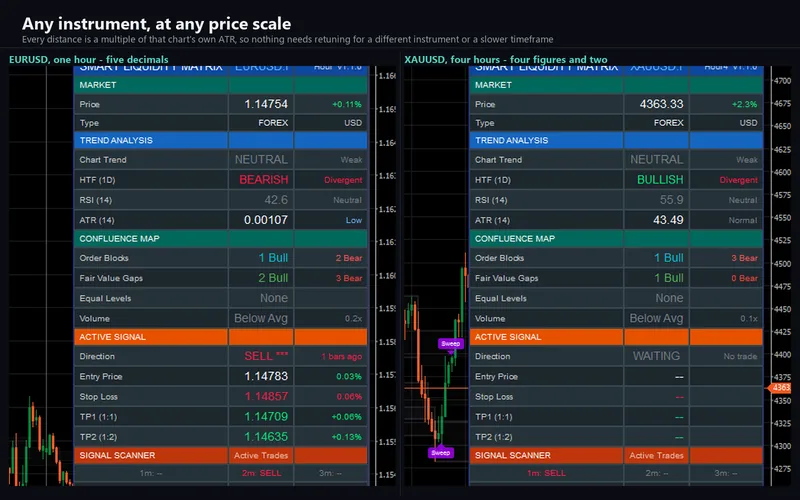Viewport: 800px width, 500px height.
Task: Click 'Active Trades' in the EURUSD signal scanner
Action: pos(261,456)
